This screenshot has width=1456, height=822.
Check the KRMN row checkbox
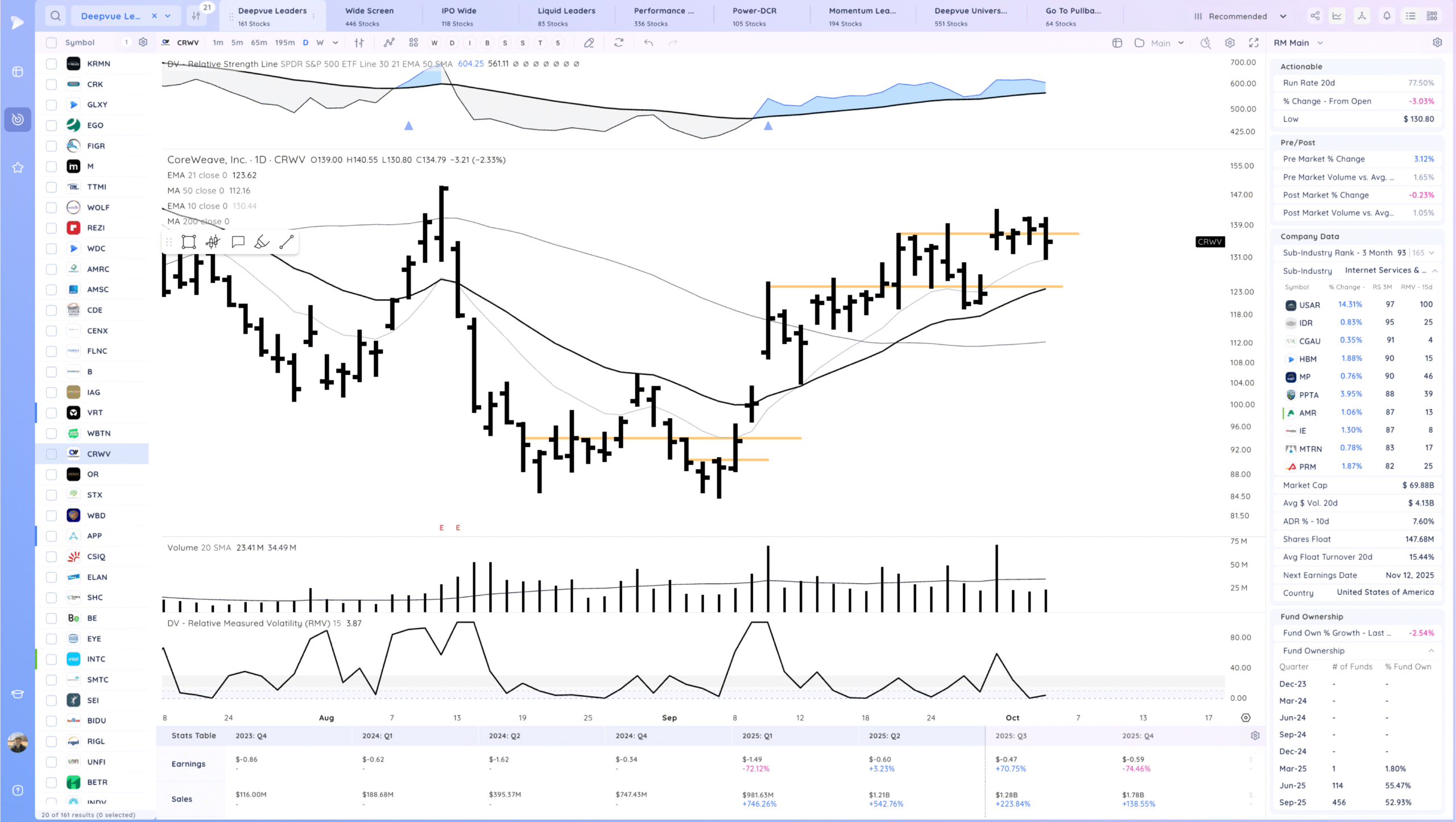click(51, 64)
